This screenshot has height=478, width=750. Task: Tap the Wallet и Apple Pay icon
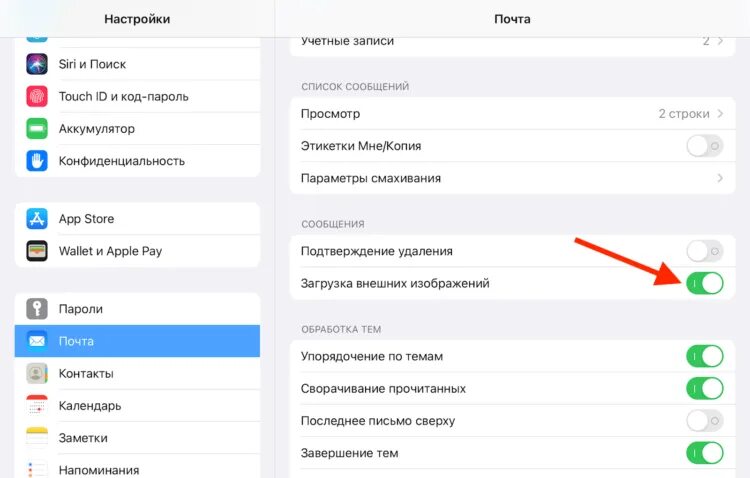(38, 251)
